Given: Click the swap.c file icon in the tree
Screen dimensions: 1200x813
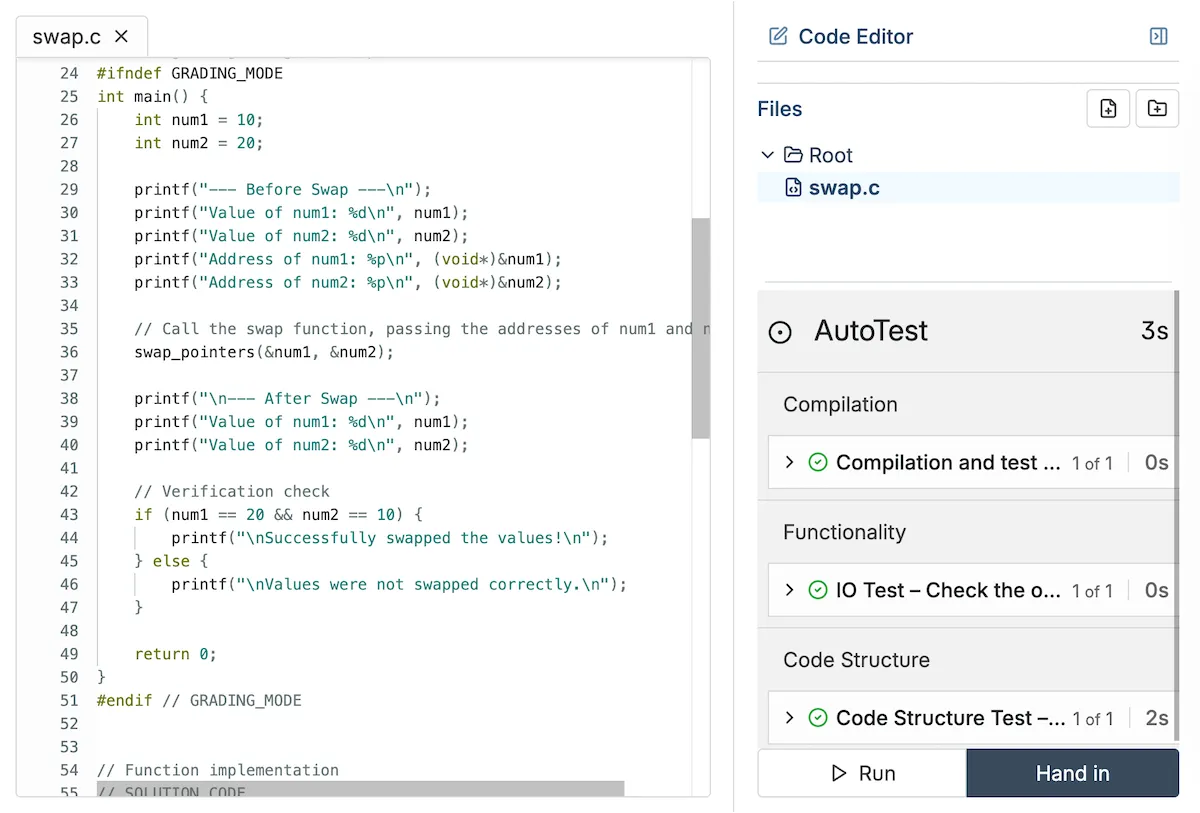Looking at the screenshot, I should tap(794, 187).
